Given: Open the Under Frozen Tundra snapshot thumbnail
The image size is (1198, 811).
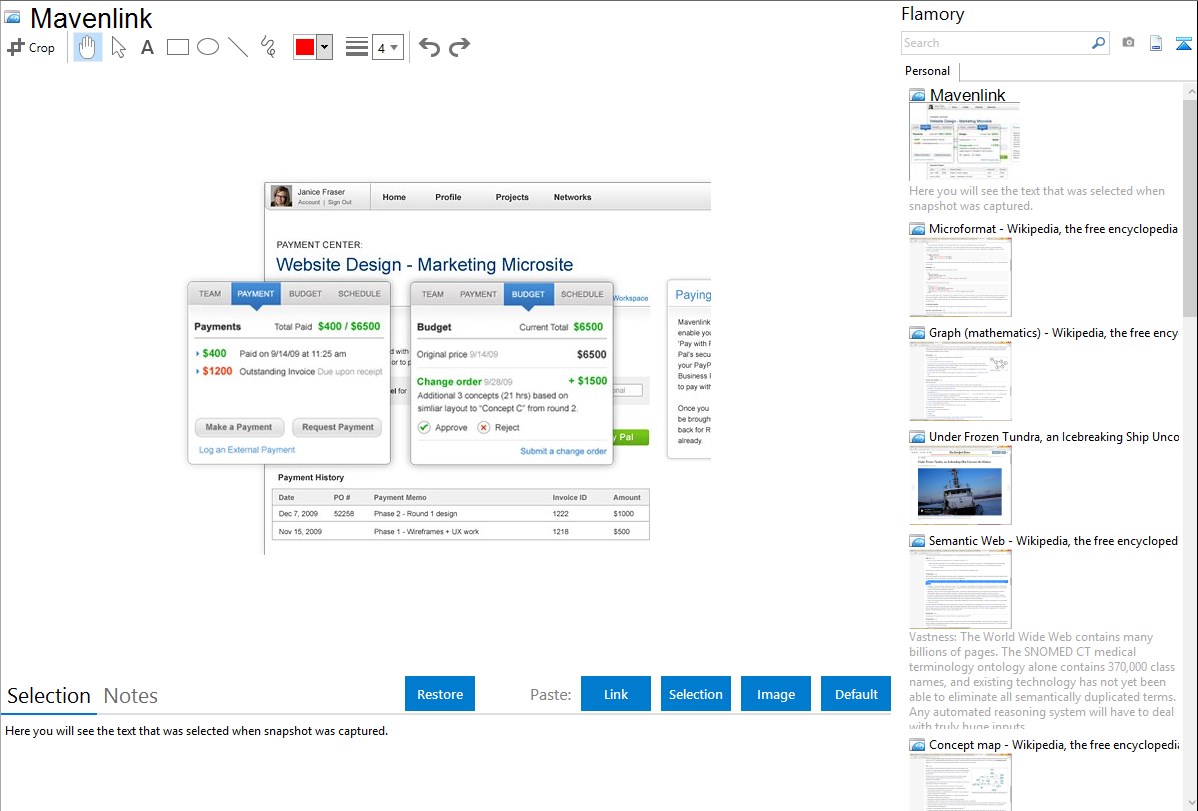Looking at the screenshot, I should pyautogui.click(x=960, y=485).
